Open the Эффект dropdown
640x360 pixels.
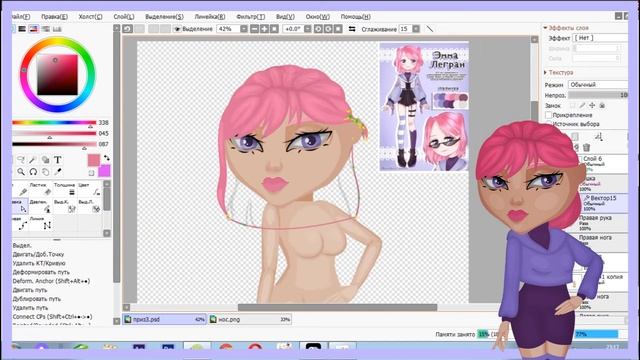click(600, 38)
